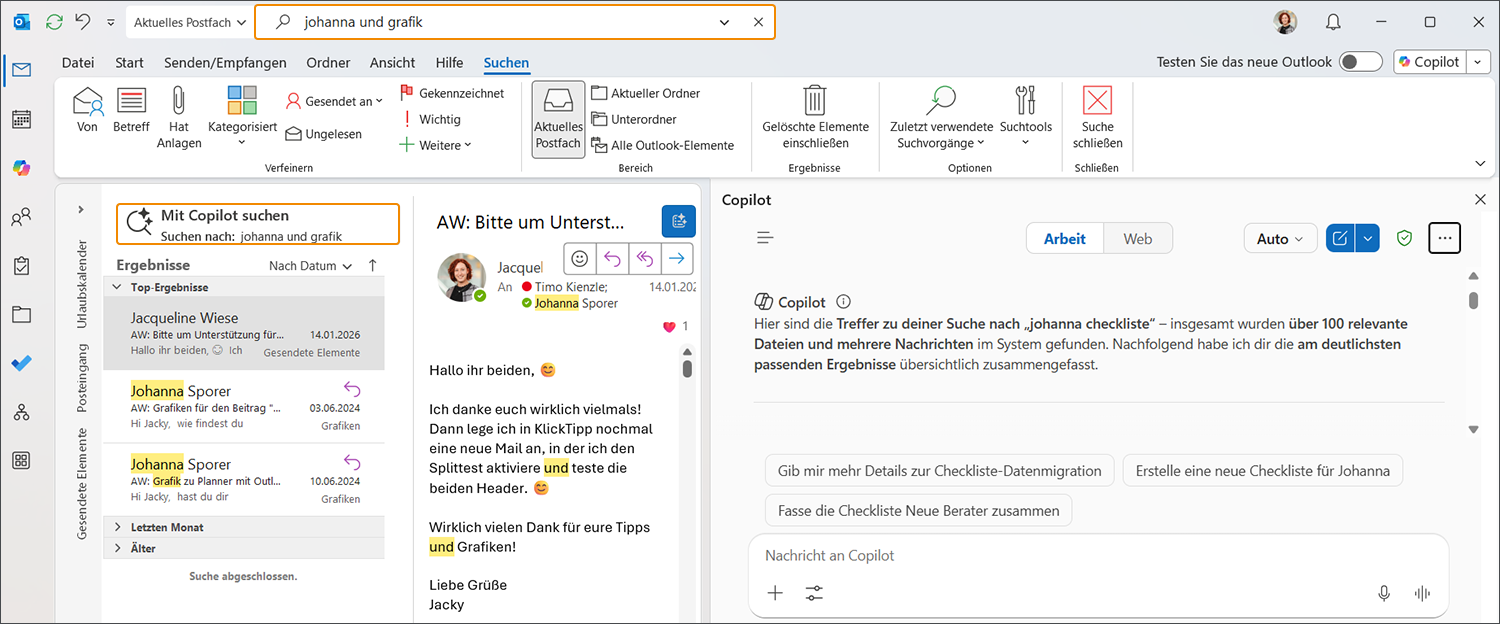The height and width of the screenshot is (624, 1500).
Task: Click the notification bell icon
Action: click(x=1333, y=22)
